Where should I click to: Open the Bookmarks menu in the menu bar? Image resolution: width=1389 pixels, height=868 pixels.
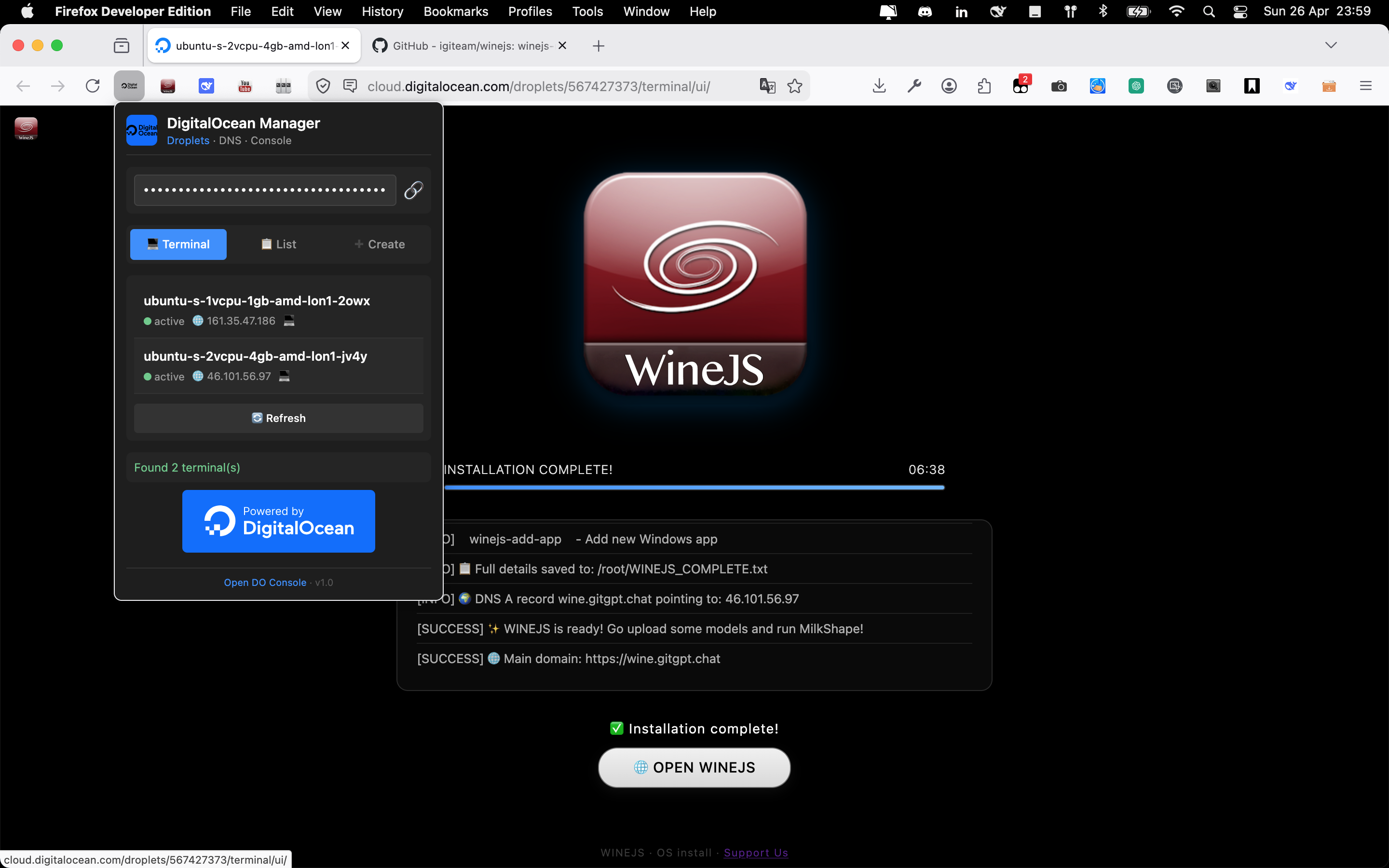[456, 12]
